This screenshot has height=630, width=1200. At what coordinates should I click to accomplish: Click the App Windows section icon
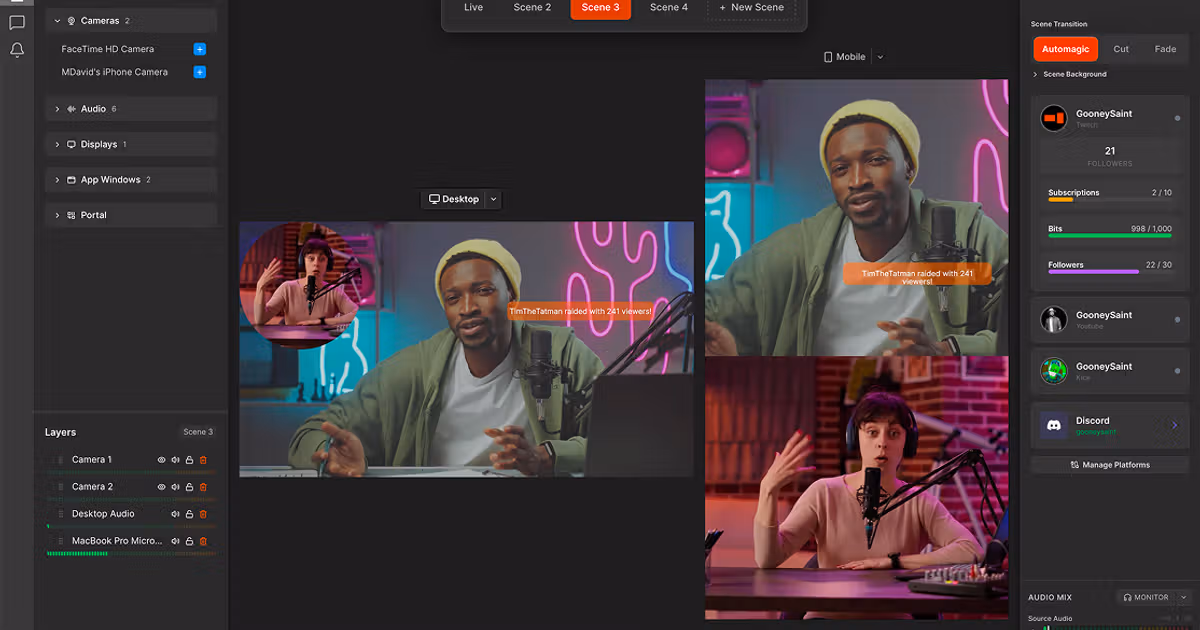pos(71,180)
